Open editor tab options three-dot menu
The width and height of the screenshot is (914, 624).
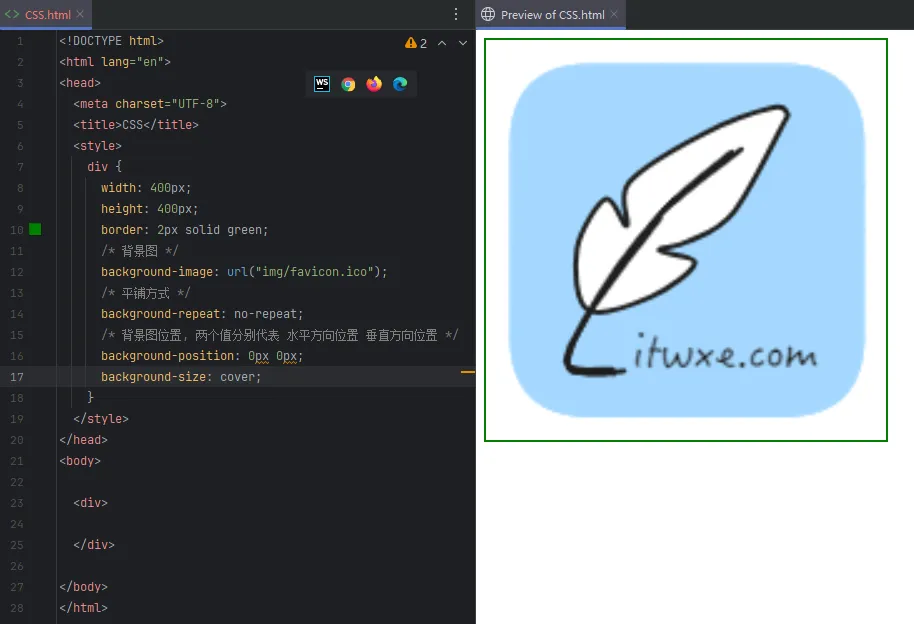(x=456, y=15)
